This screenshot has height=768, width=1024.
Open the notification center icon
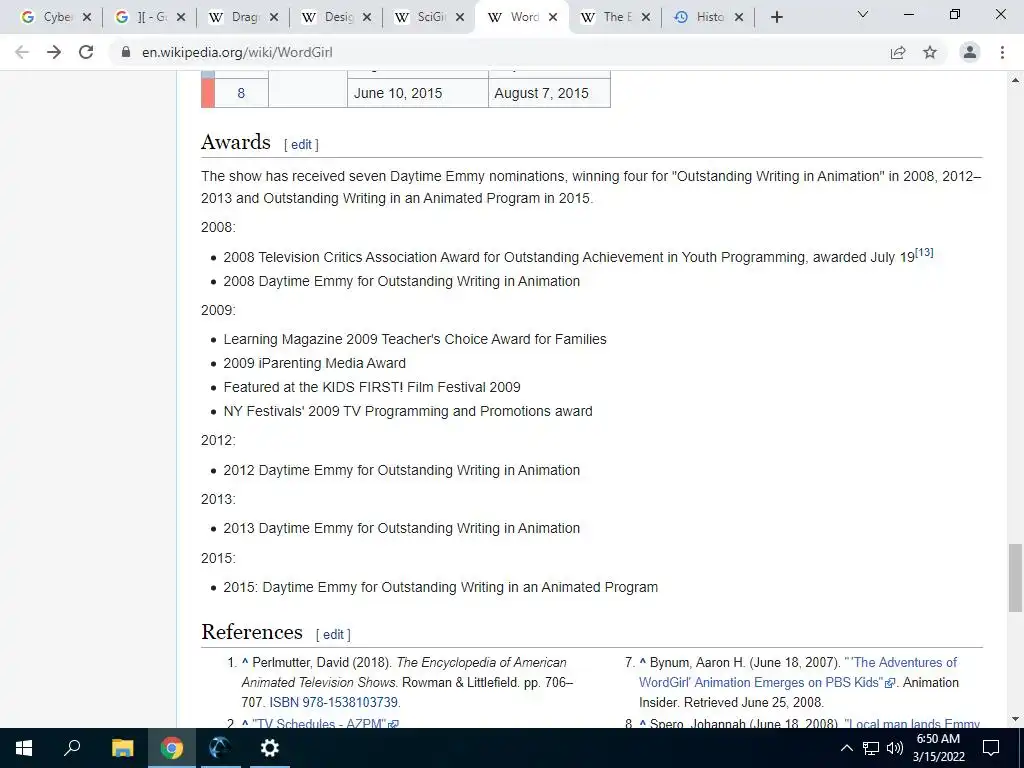[x=991, y=748]
